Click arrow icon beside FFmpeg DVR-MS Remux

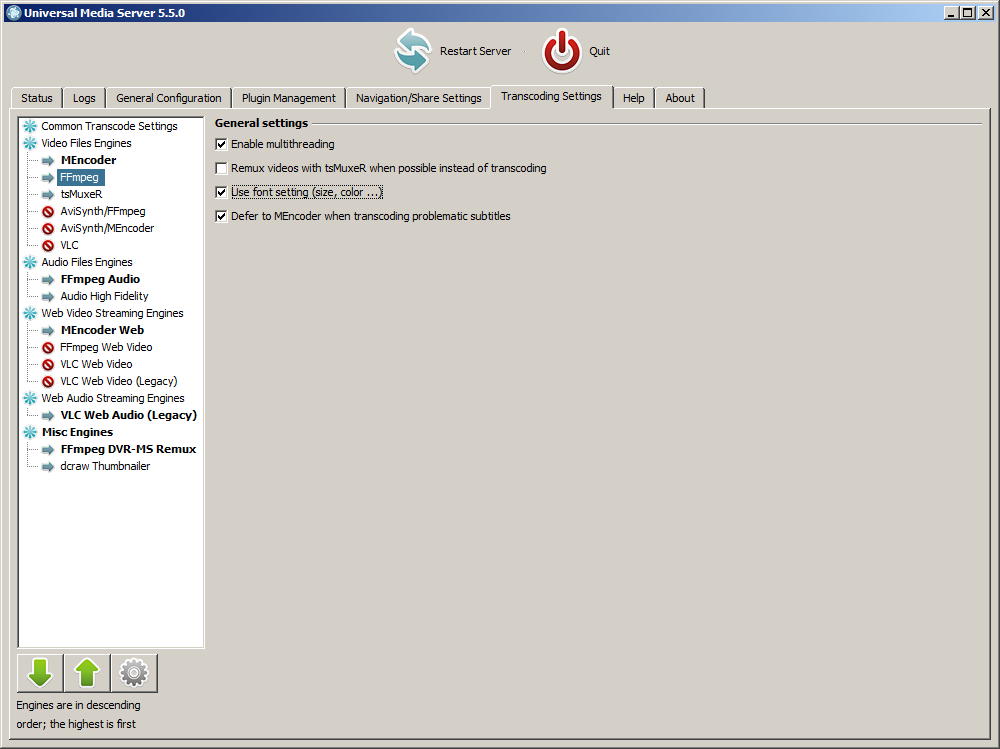pyautogui.click(x=48, y=450)
